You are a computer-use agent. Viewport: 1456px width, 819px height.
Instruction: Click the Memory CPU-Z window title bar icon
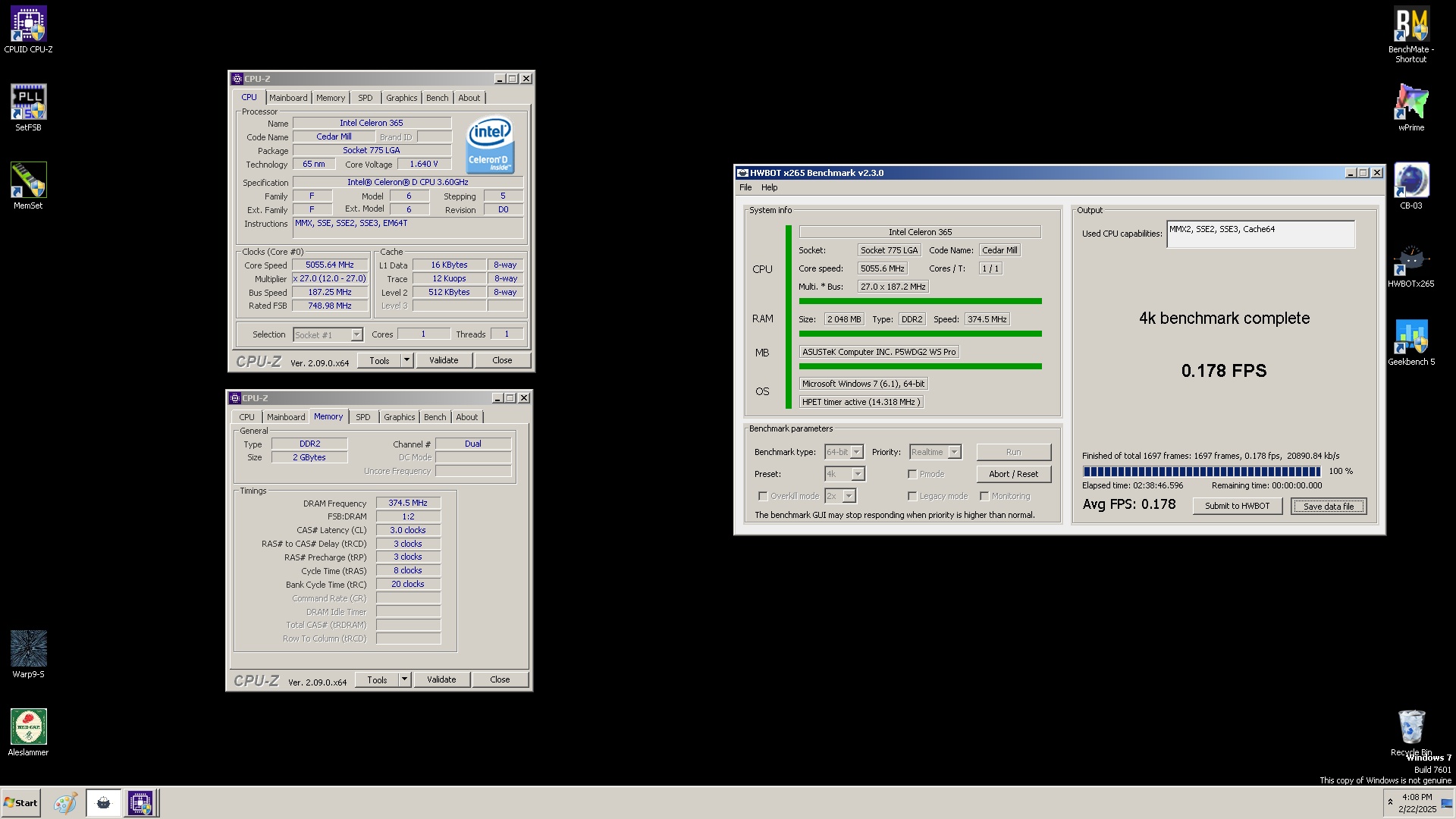[235, 398]
